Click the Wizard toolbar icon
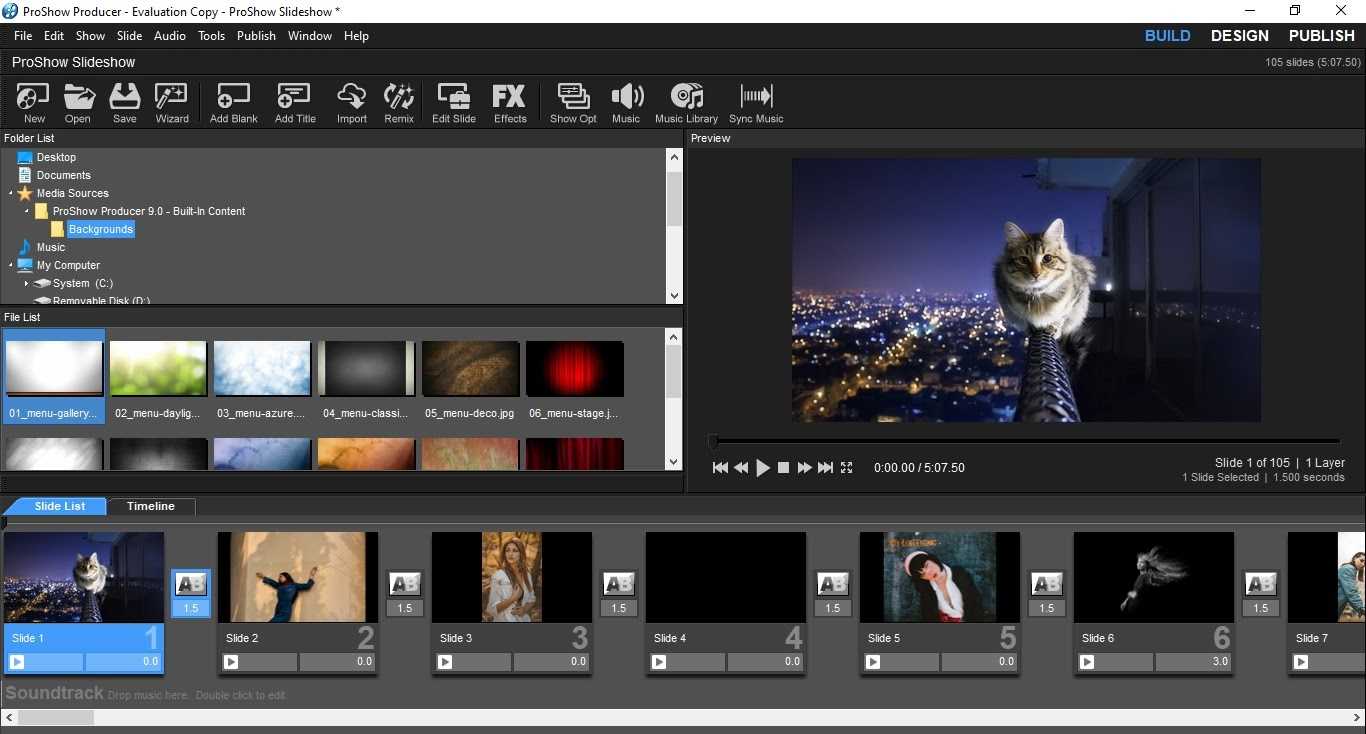 171,102
